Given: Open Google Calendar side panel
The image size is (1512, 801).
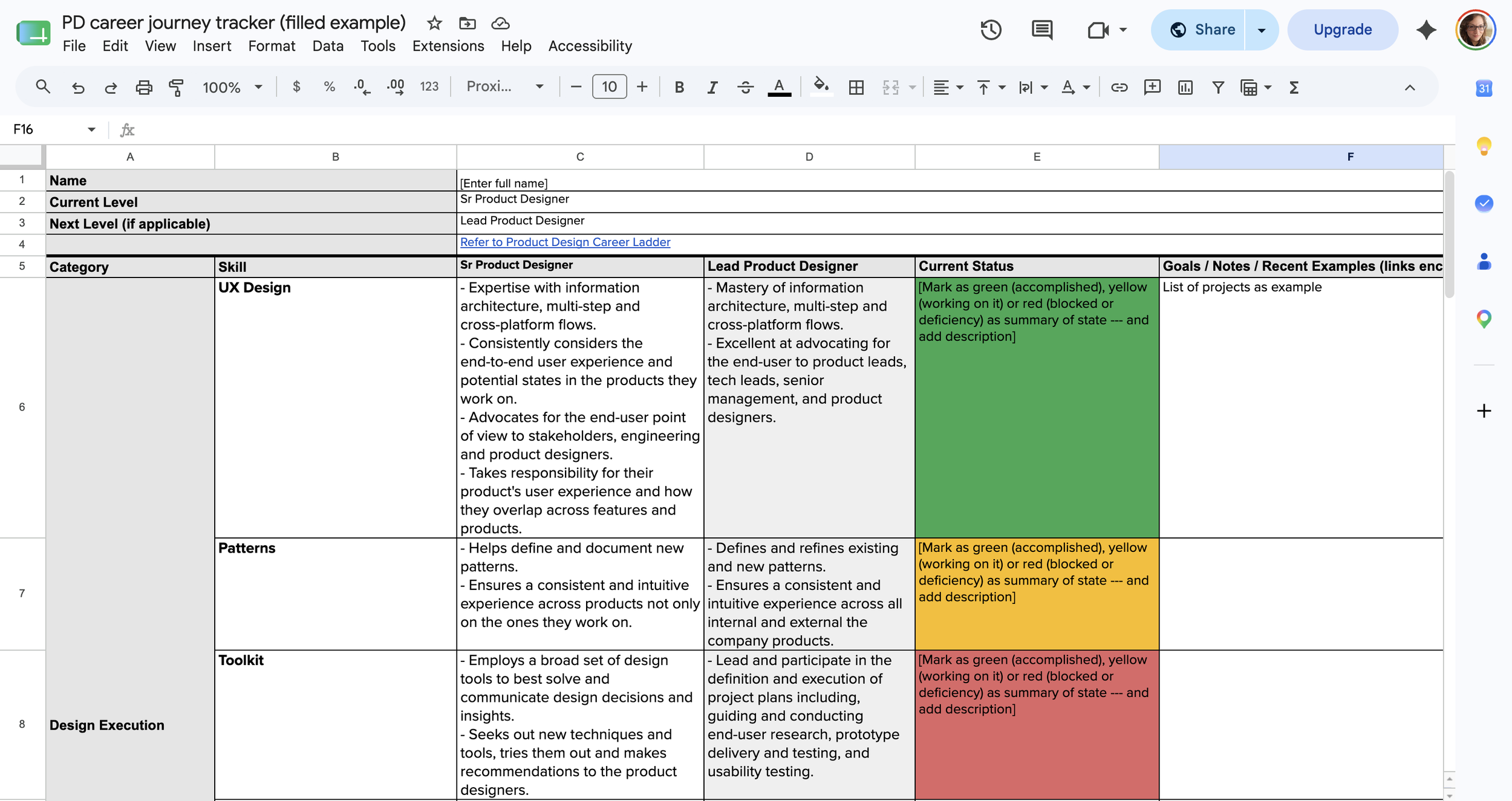Looking at the screenshot, I should [1484, 88].
